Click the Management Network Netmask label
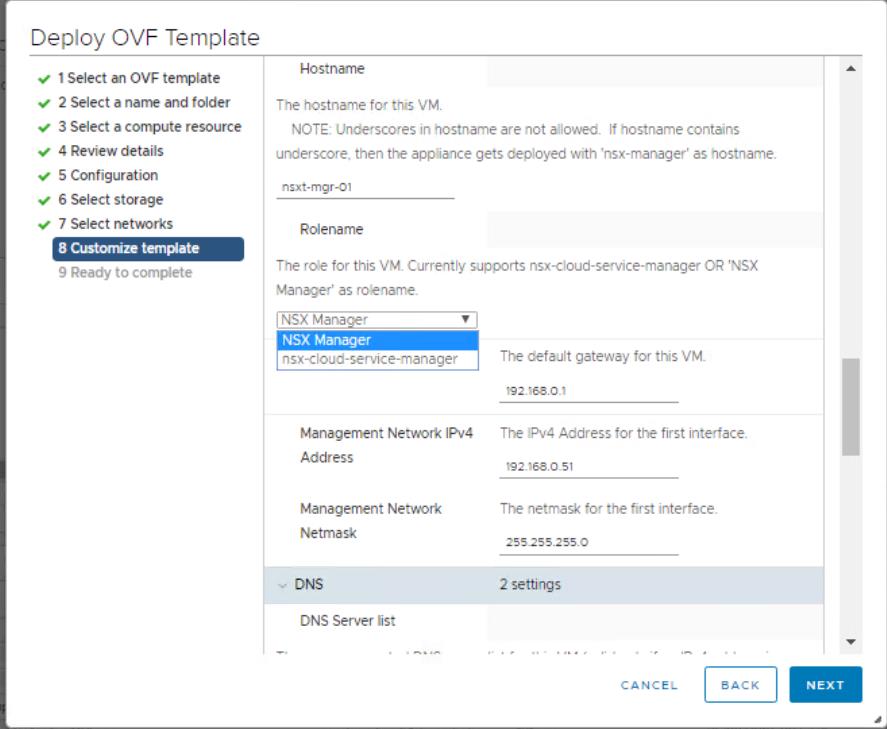Screen dimensions: 887x729 pyautogui.click(x=371, y=521)
